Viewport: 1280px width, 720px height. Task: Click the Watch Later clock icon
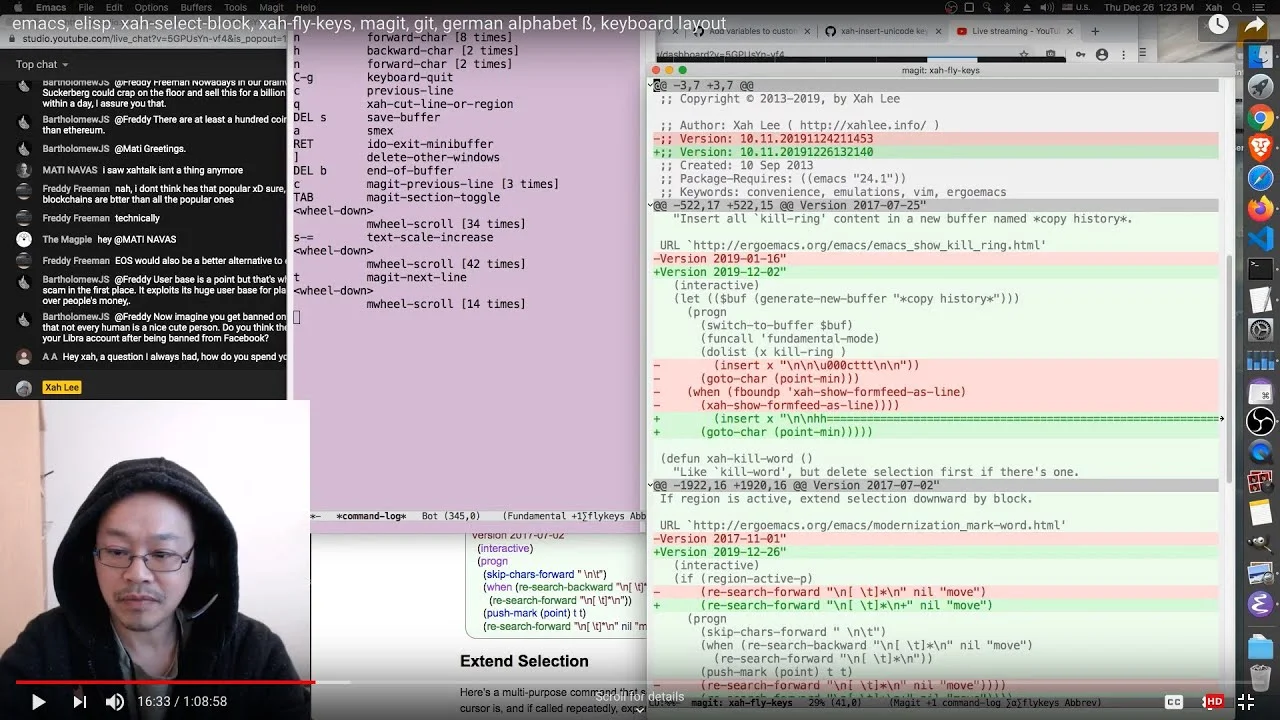(x=1217, y=25)
